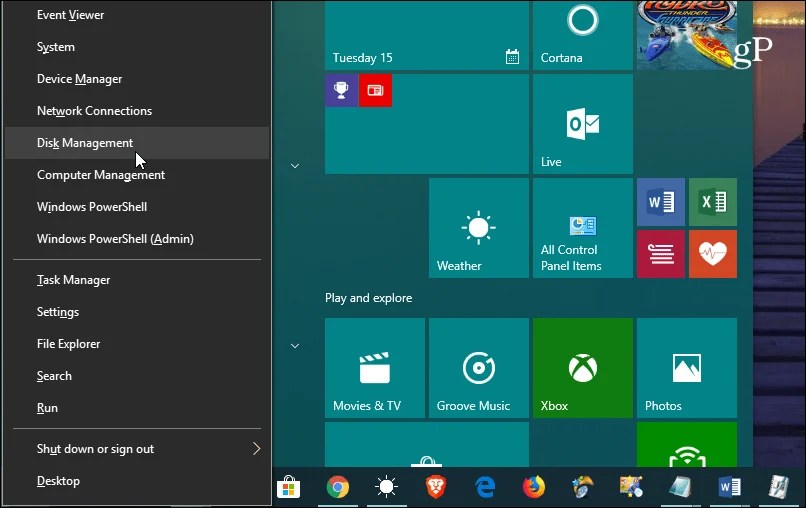Open the Weather tile
This screenshot has height=508, width=806.
tap(479, 228)
